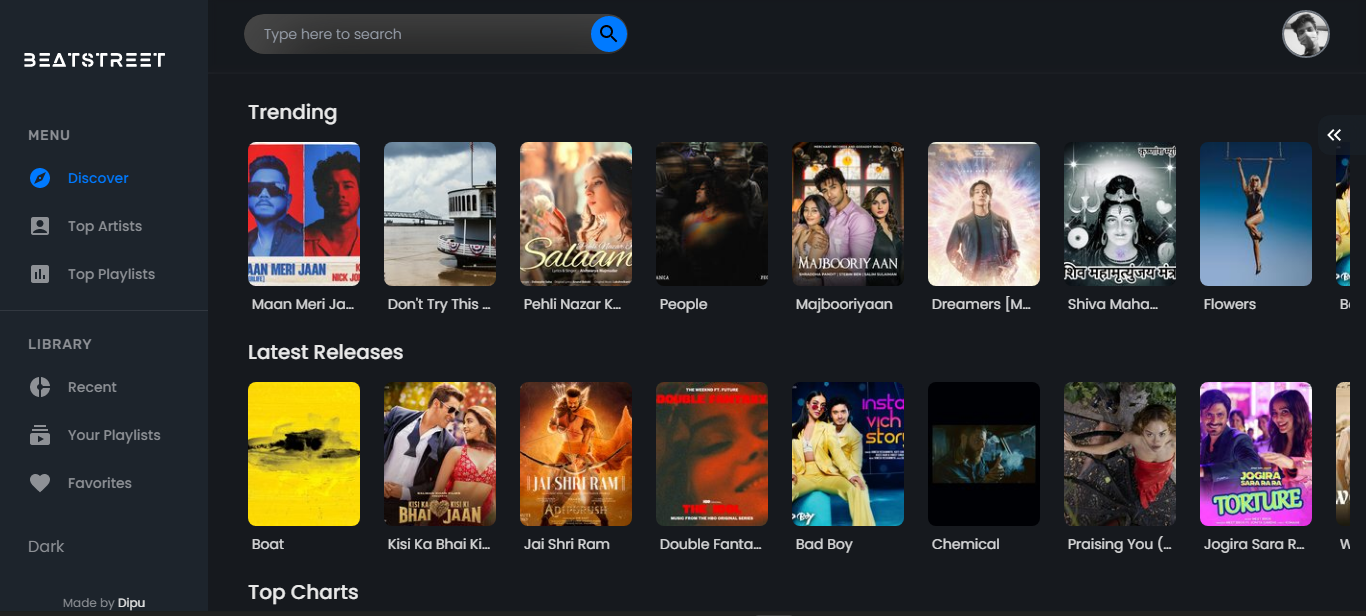Click the Dipu author link
Screen dimensions: 1366x616
[x=131, y=603]
